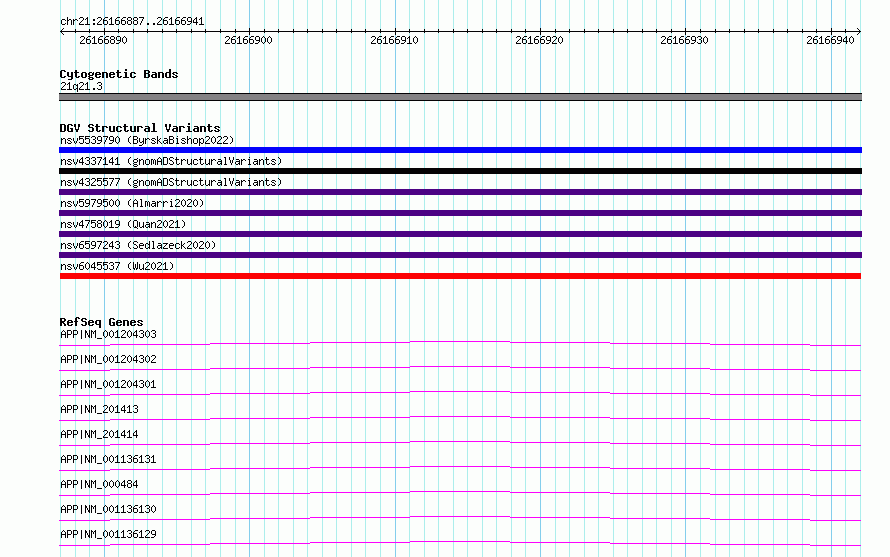890x557 pixels.
Task: Click the magenta intron line of APP|NM_201413
Action: [460, 418]
